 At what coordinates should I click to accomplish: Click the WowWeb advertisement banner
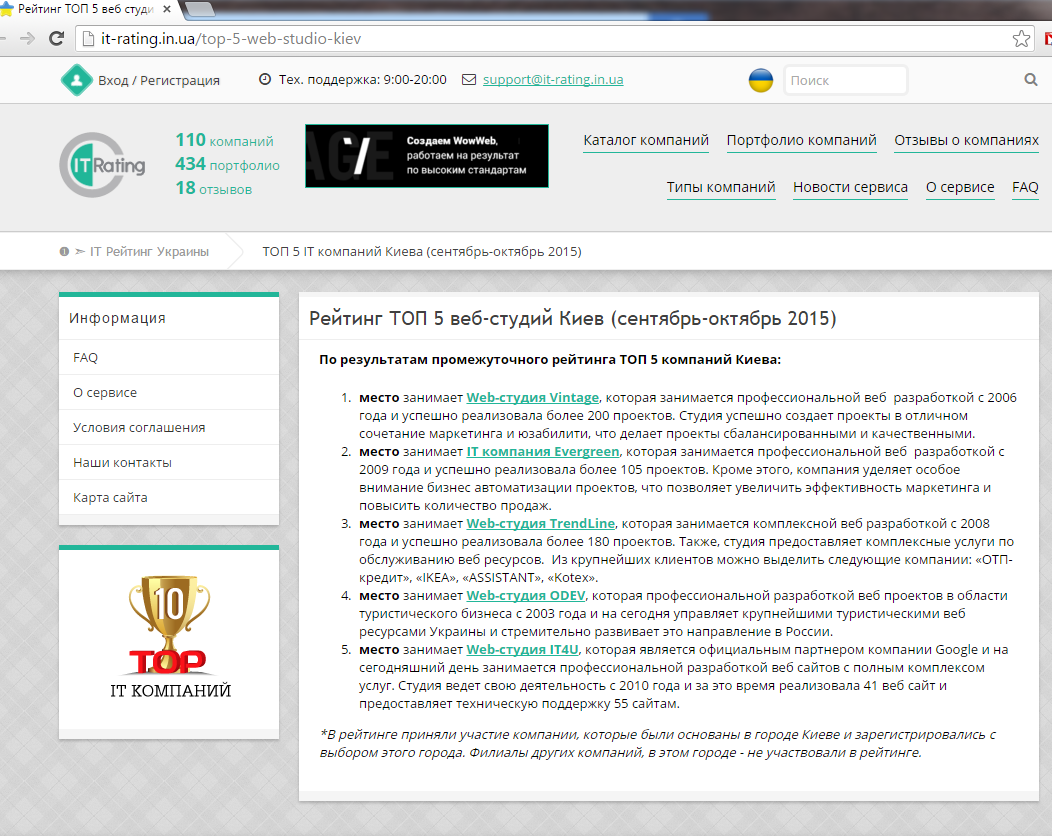(427, 156)
